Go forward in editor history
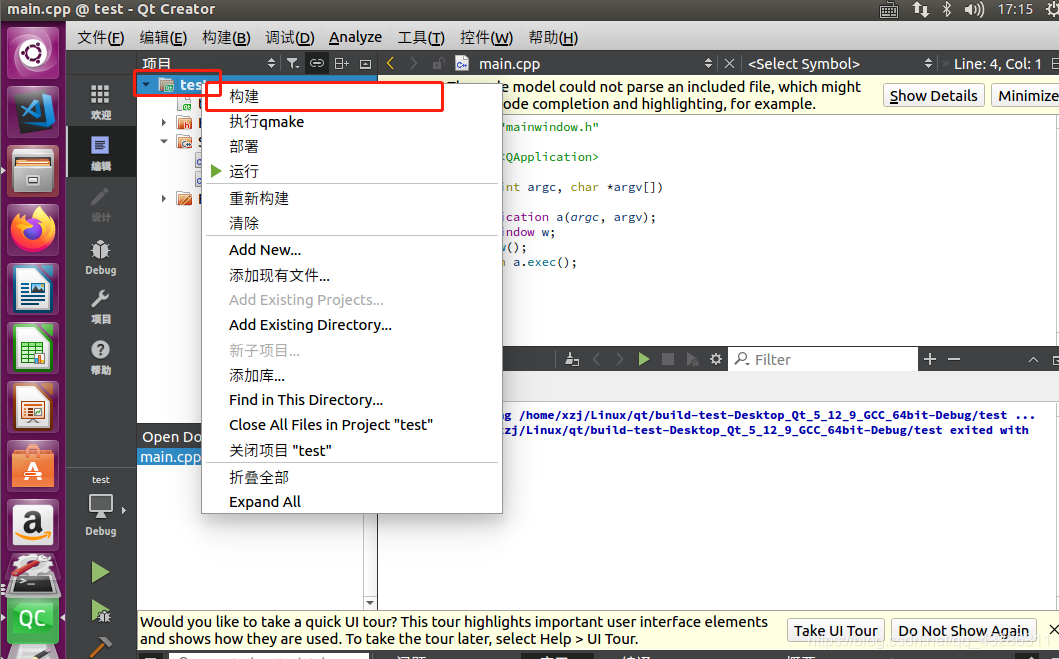Image resolution: width=1059 pixels, height=659 pixels. pos(413,63)
